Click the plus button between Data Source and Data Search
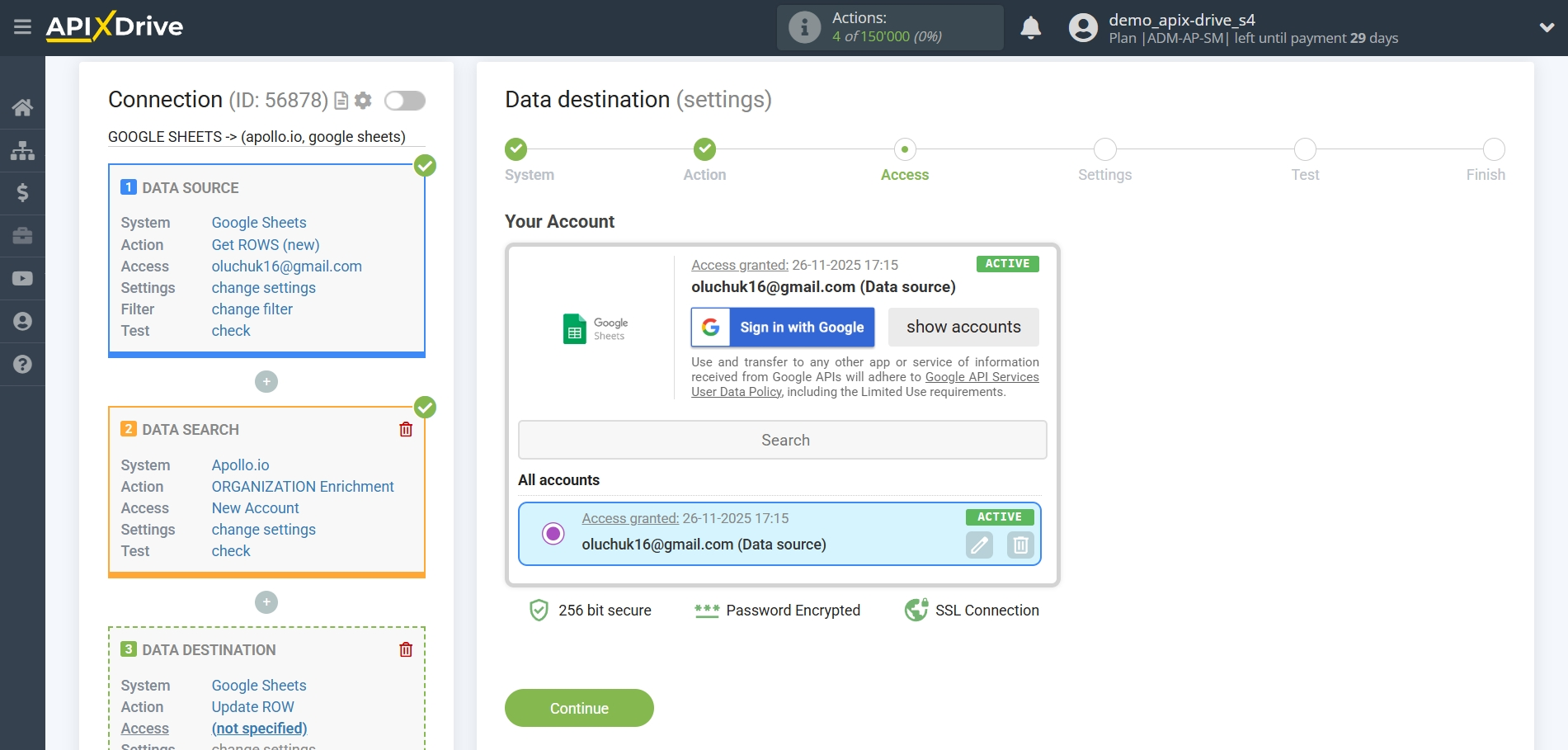Viewport: 1568px width, 750px height. click(266, 381)
